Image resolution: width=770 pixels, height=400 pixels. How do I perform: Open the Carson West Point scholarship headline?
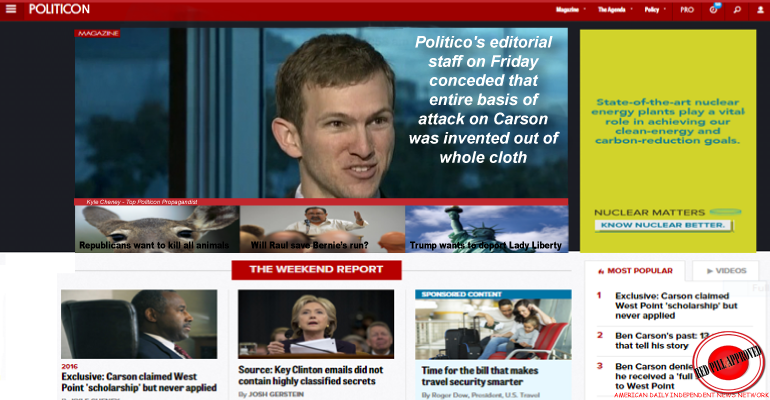(x=139, y=382)
